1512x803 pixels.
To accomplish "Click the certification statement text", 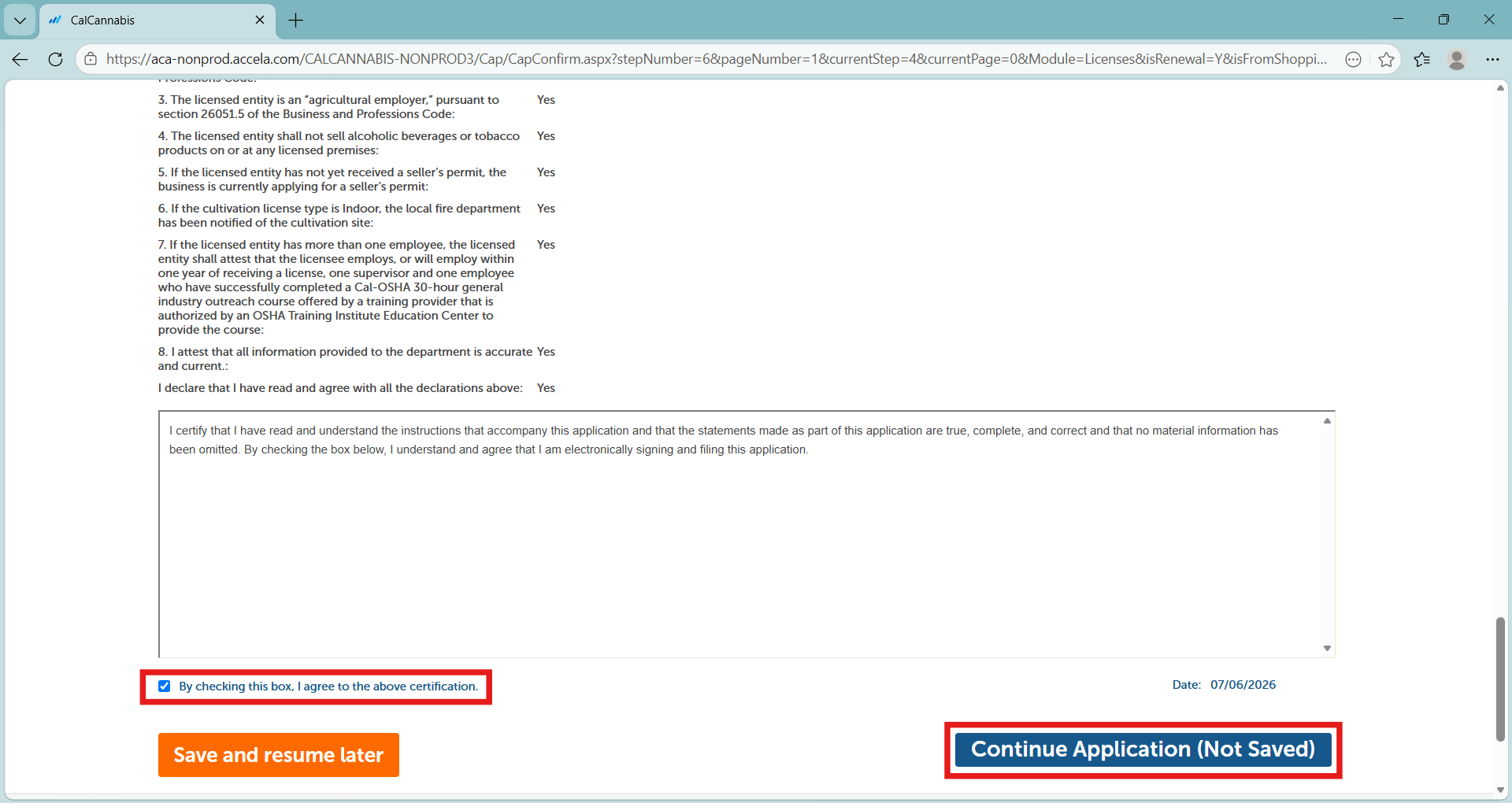I will [723, 440].
